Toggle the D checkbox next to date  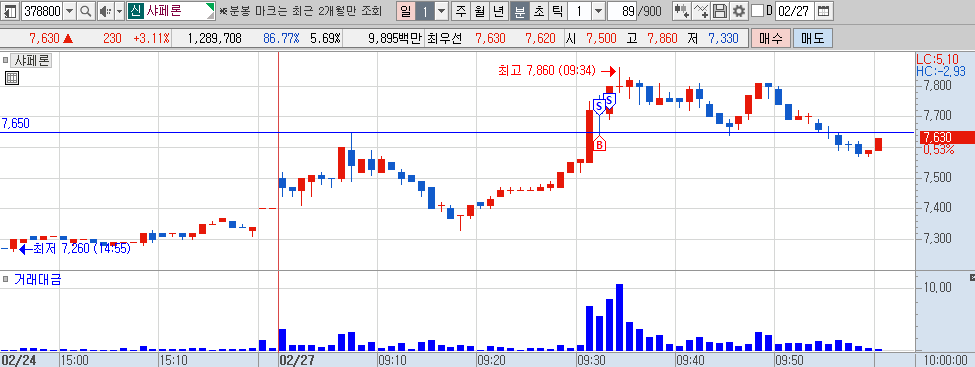click(757, 11)
